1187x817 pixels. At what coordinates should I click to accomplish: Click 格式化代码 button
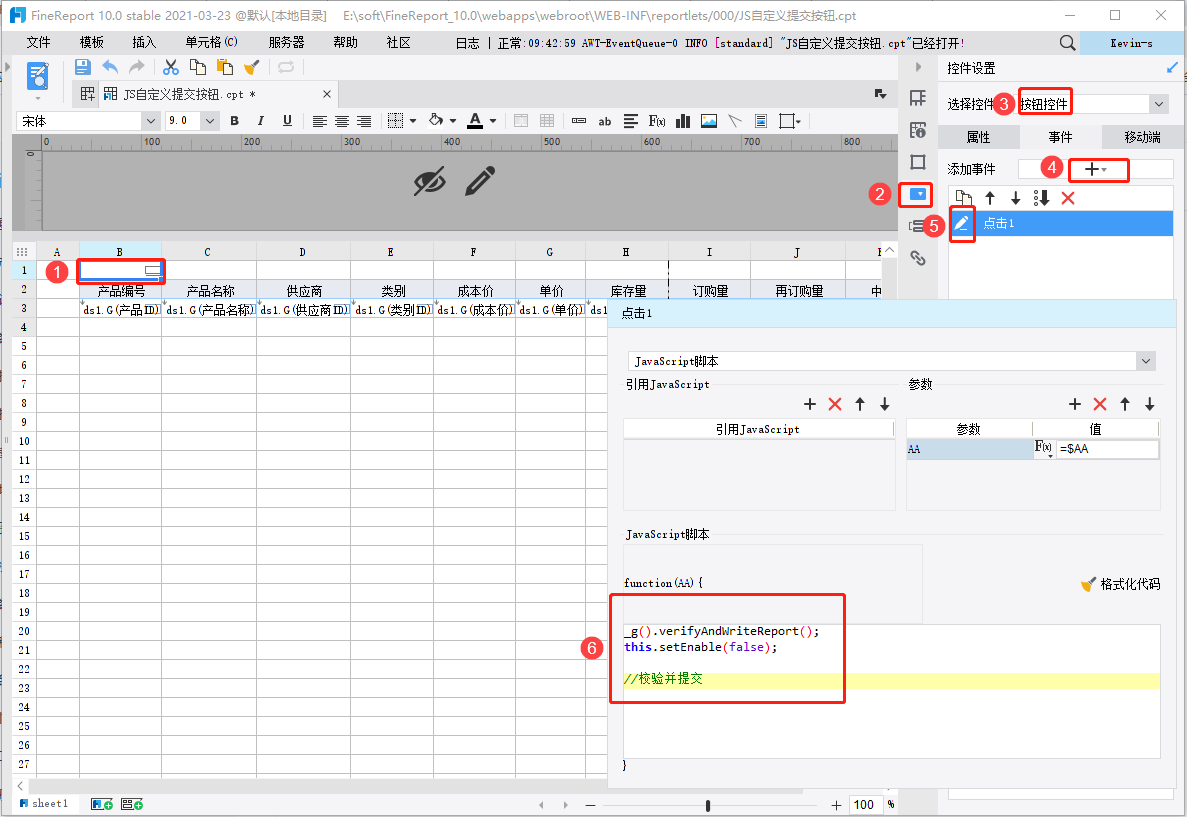[x=1121, y=584]
